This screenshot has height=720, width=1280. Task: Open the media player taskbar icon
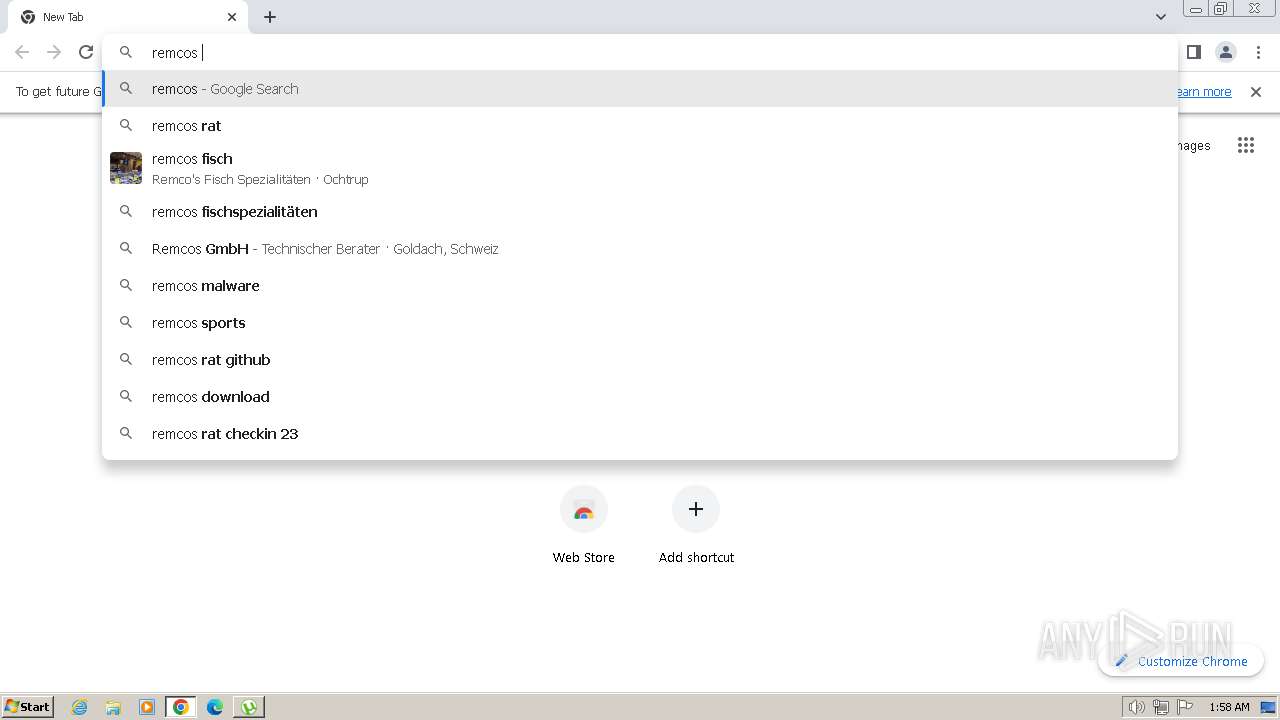point(147,707)
